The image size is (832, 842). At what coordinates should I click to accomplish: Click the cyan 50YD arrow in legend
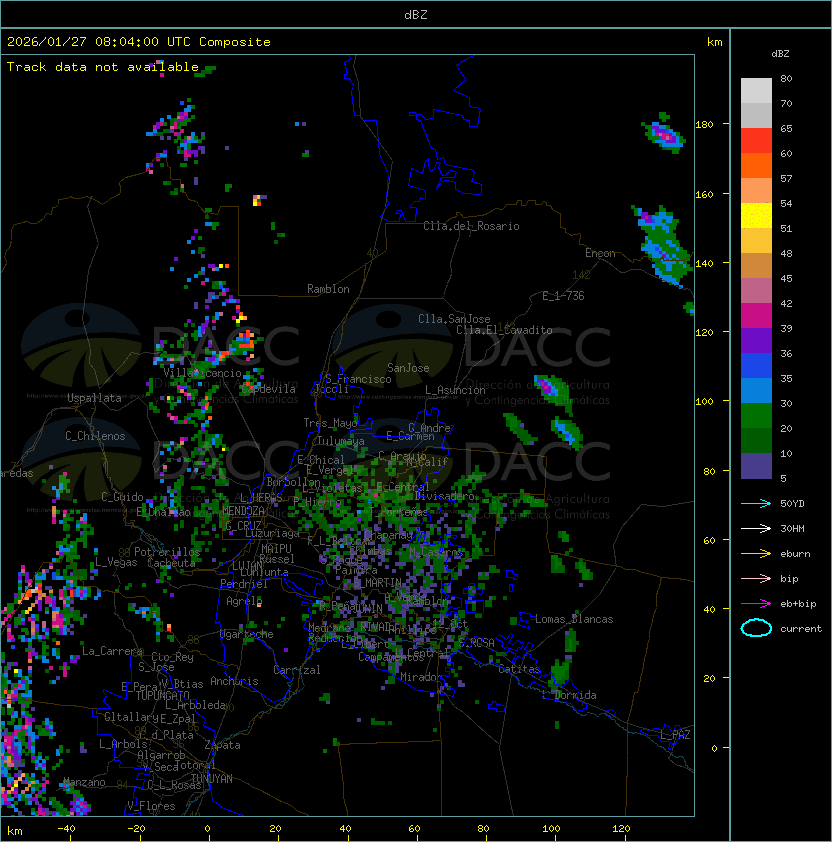point(756,503)
